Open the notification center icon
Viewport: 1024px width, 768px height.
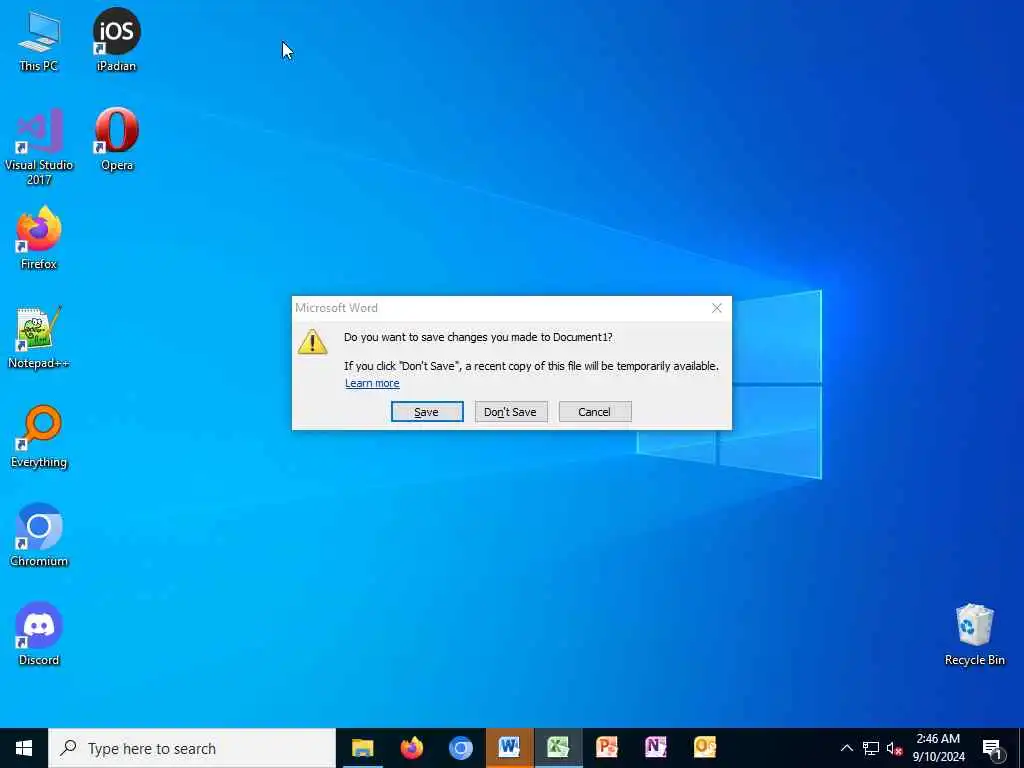point(992,748)
